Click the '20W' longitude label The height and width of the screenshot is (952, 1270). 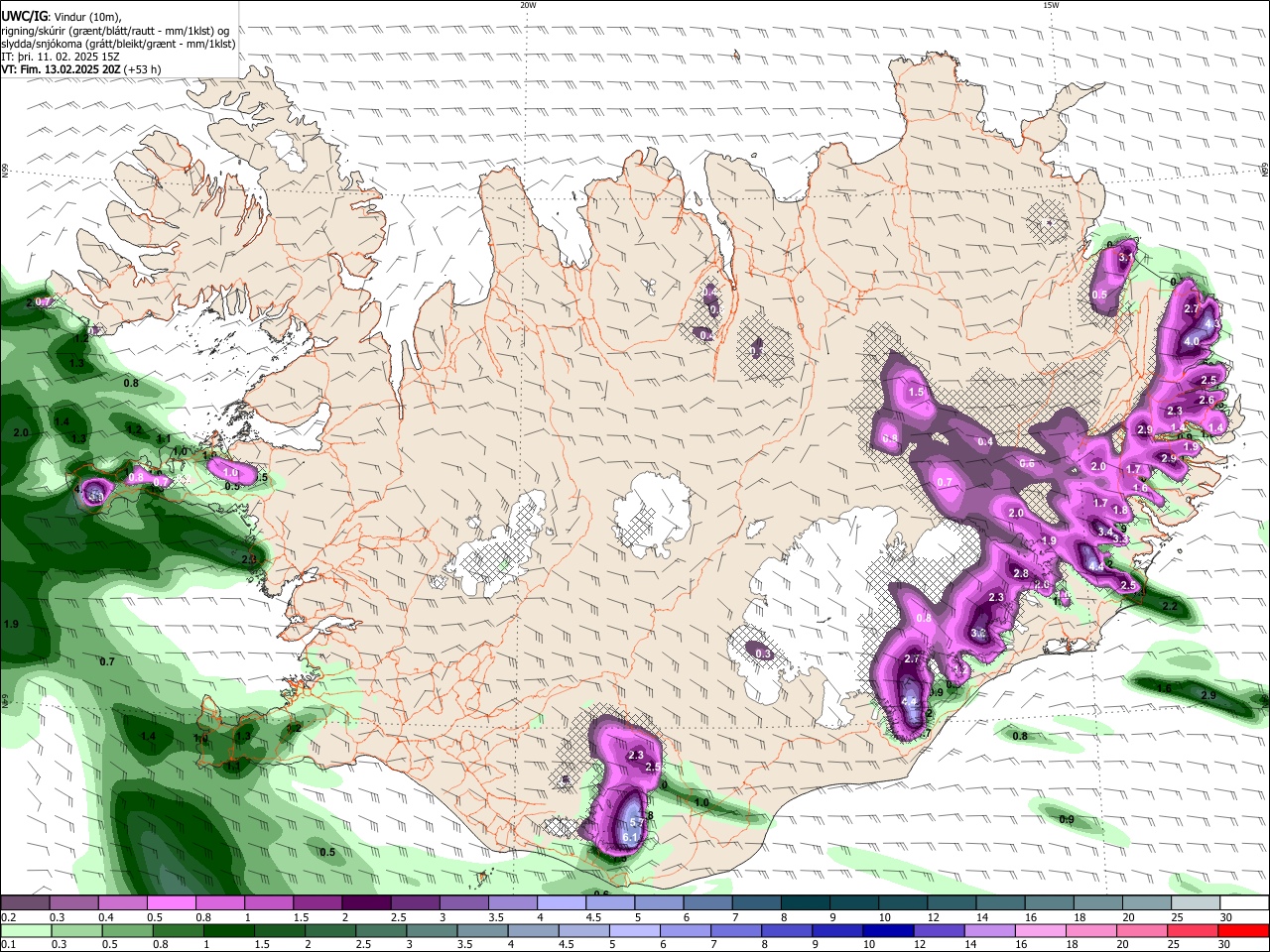tap(528, 5)
